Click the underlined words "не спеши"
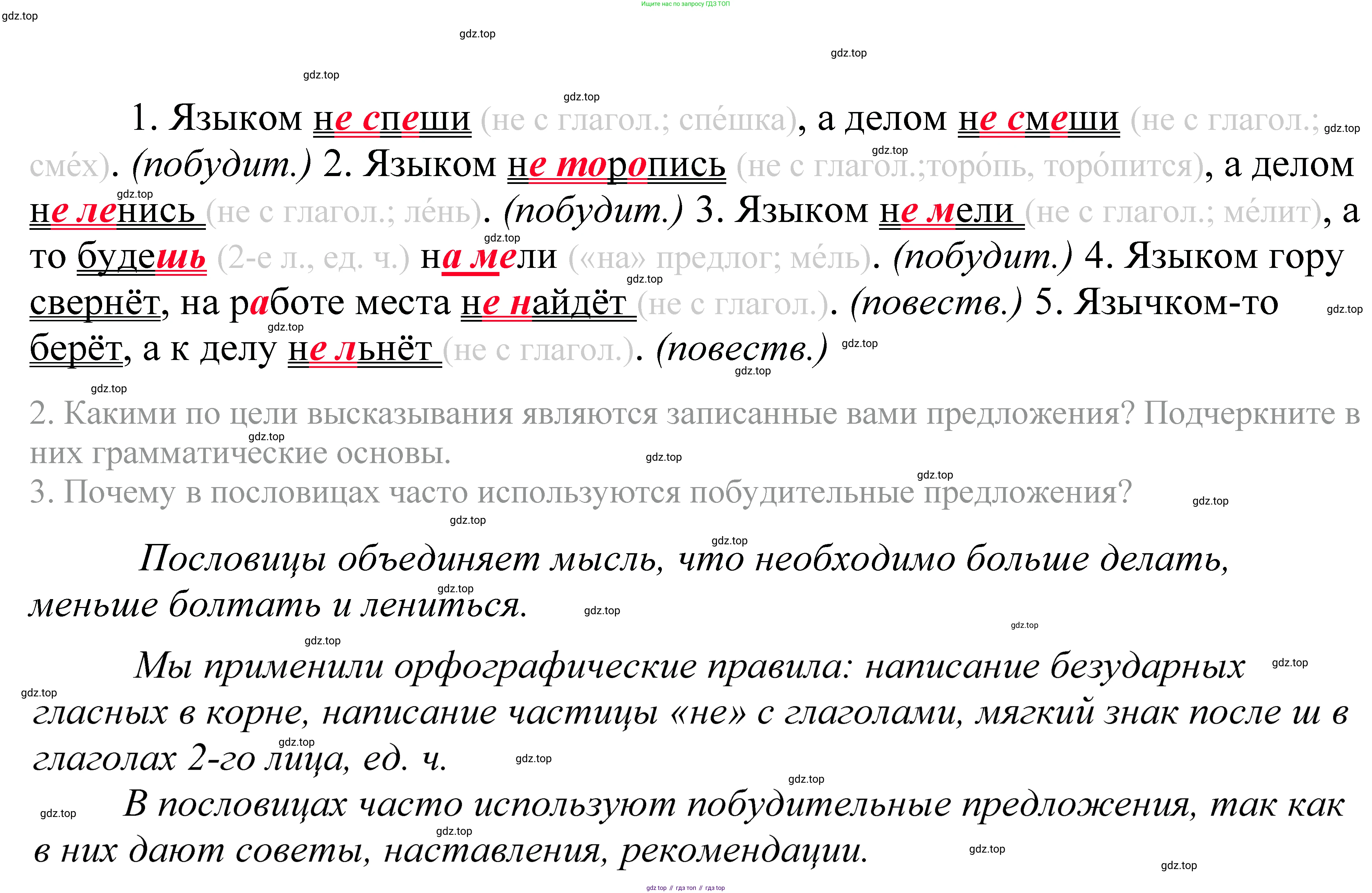Viewport: 1372px width, 893px height. (392, 120)
